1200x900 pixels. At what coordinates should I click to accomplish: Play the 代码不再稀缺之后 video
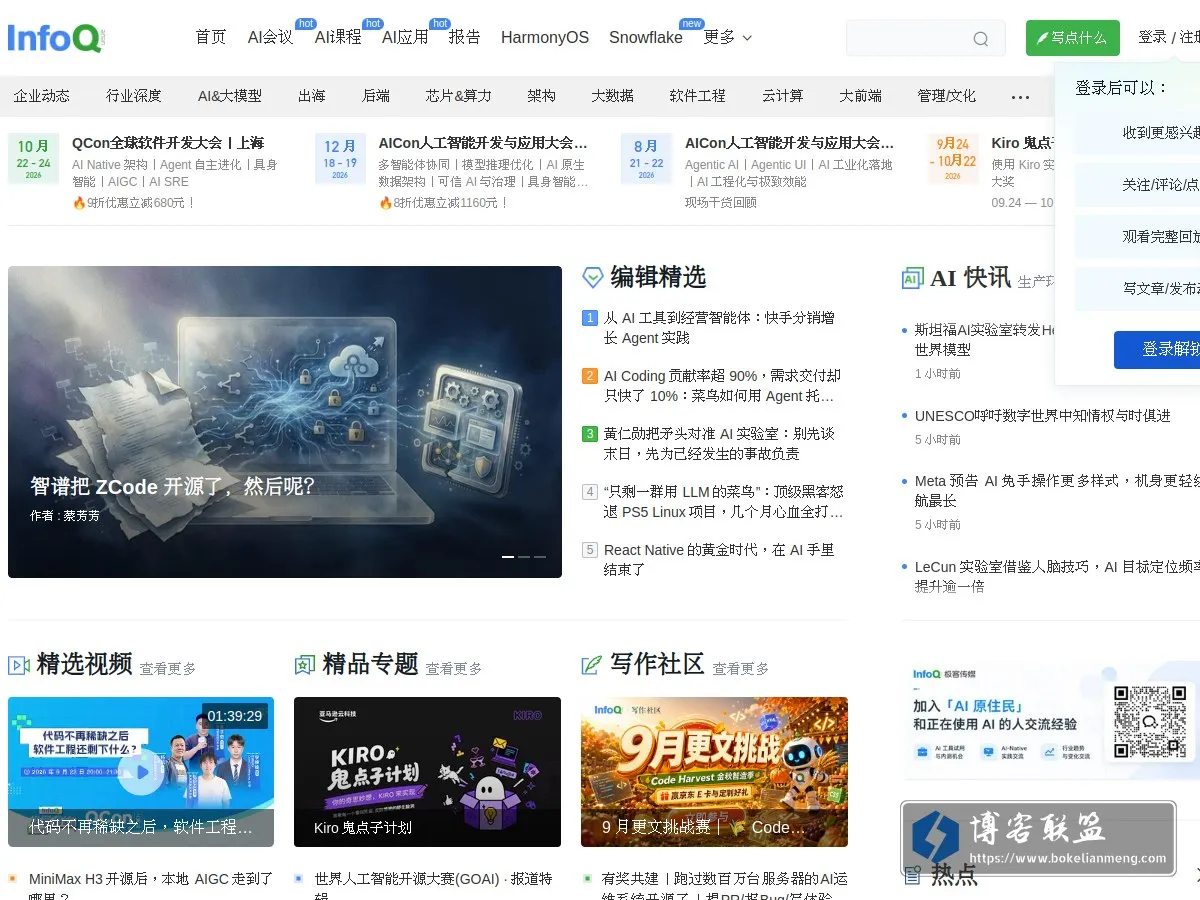click(x=141, y=772)
